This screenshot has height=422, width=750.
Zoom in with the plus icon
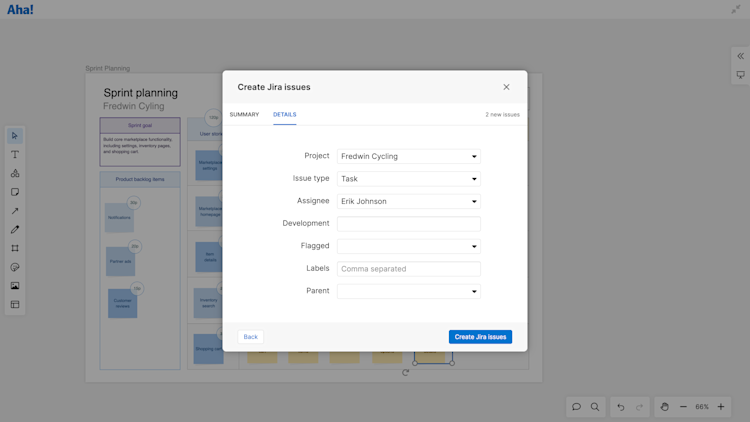point(721,407)
